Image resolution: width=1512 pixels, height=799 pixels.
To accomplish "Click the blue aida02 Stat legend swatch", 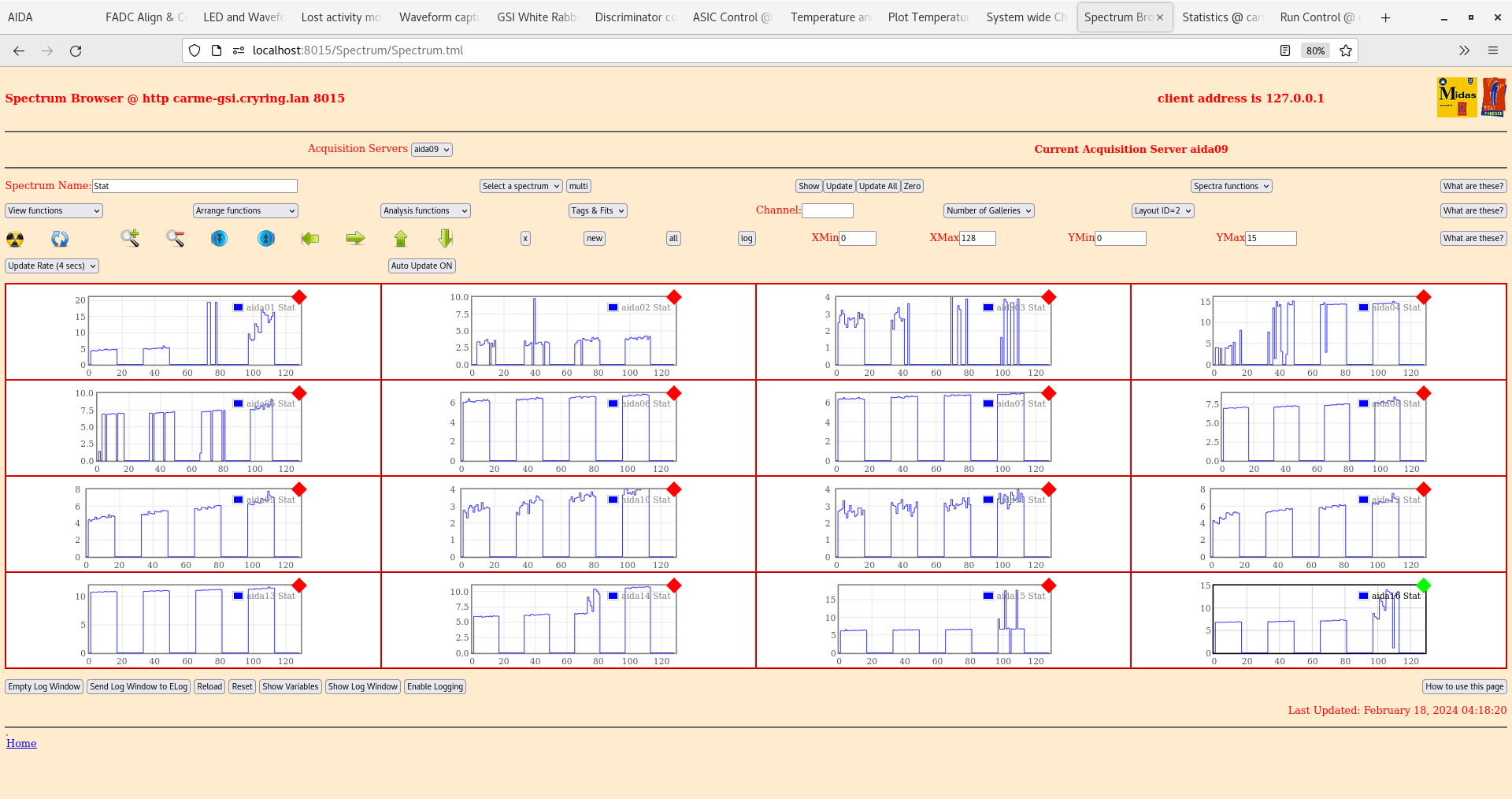I will (x=613, y=307).
